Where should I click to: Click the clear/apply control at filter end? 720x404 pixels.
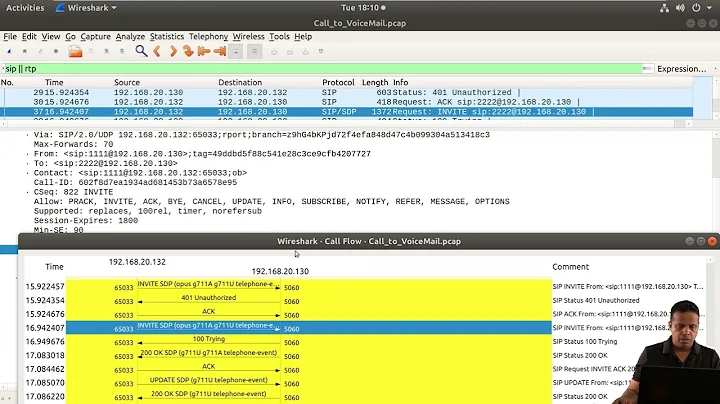pos(647,68)
